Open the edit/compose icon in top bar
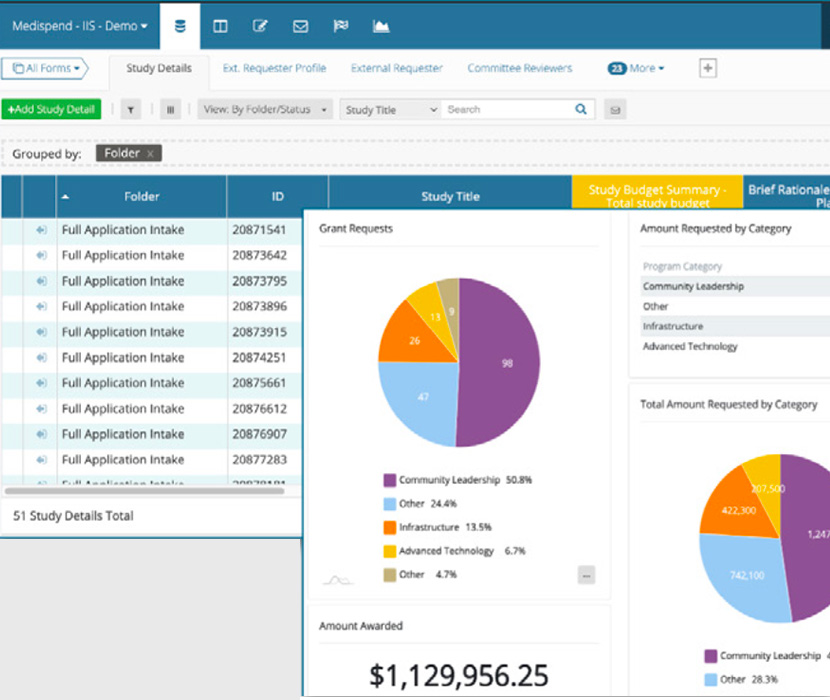 261,26
